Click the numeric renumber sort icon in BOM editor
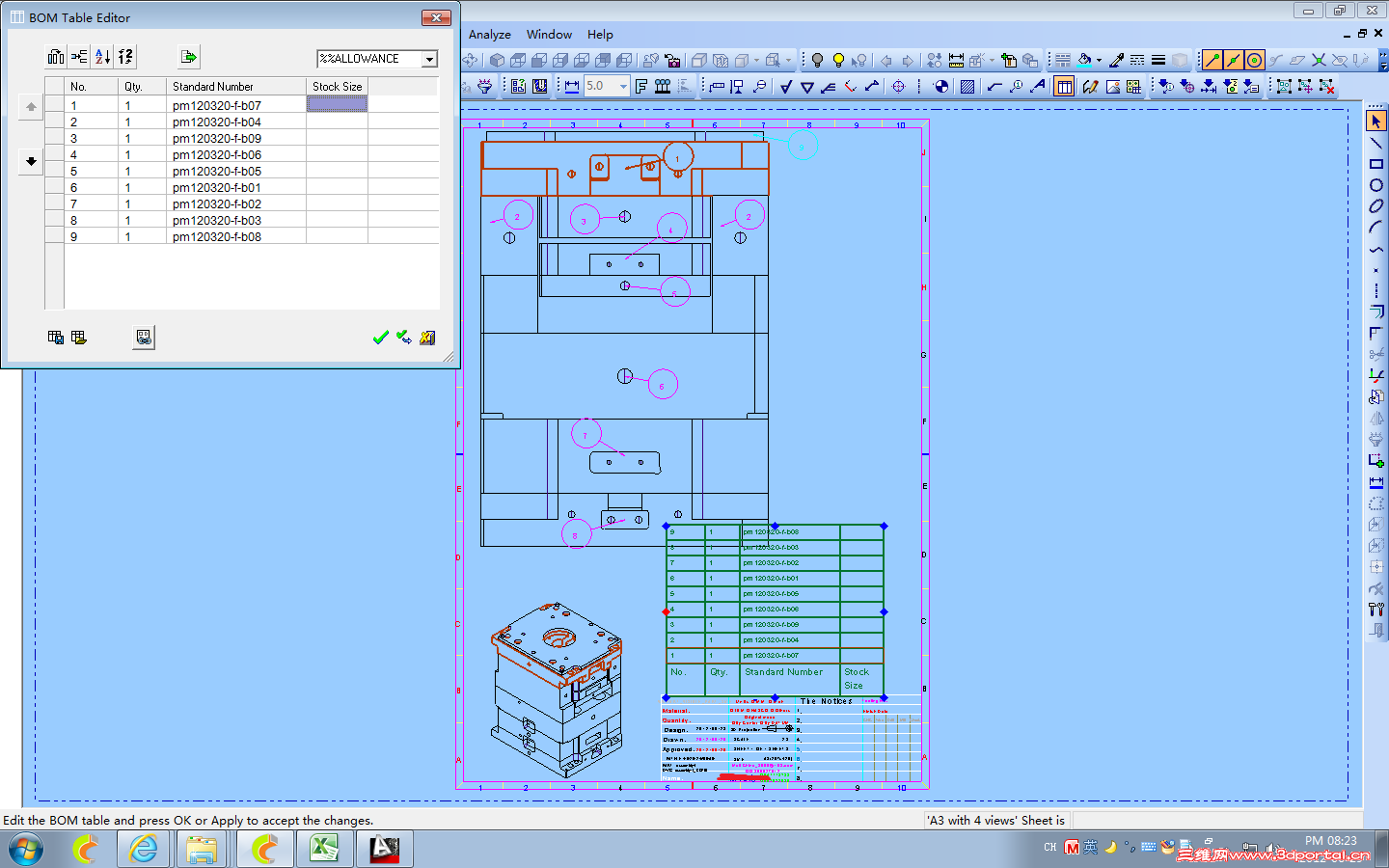 [125, 57]
